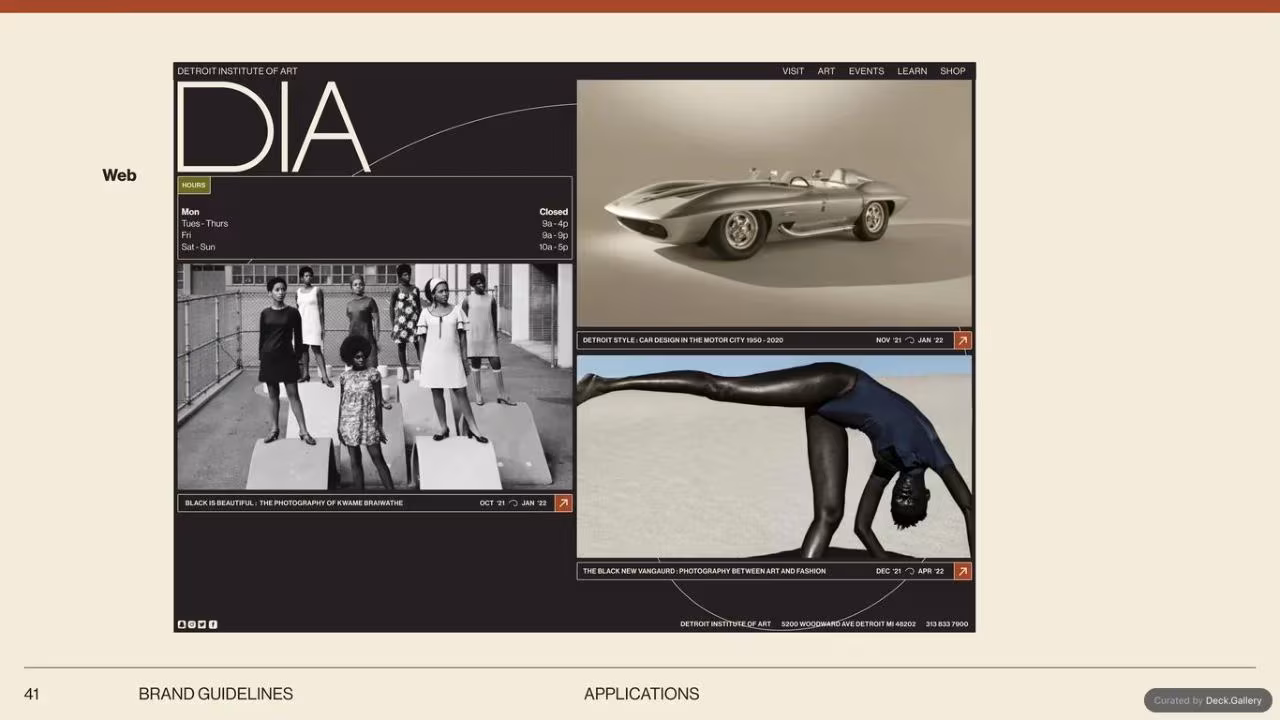Screen dimensions: 1280x720
Task: Click the DEC '21 – APR '22 dates
Action: pyautogui.click(x=910, y=571)
